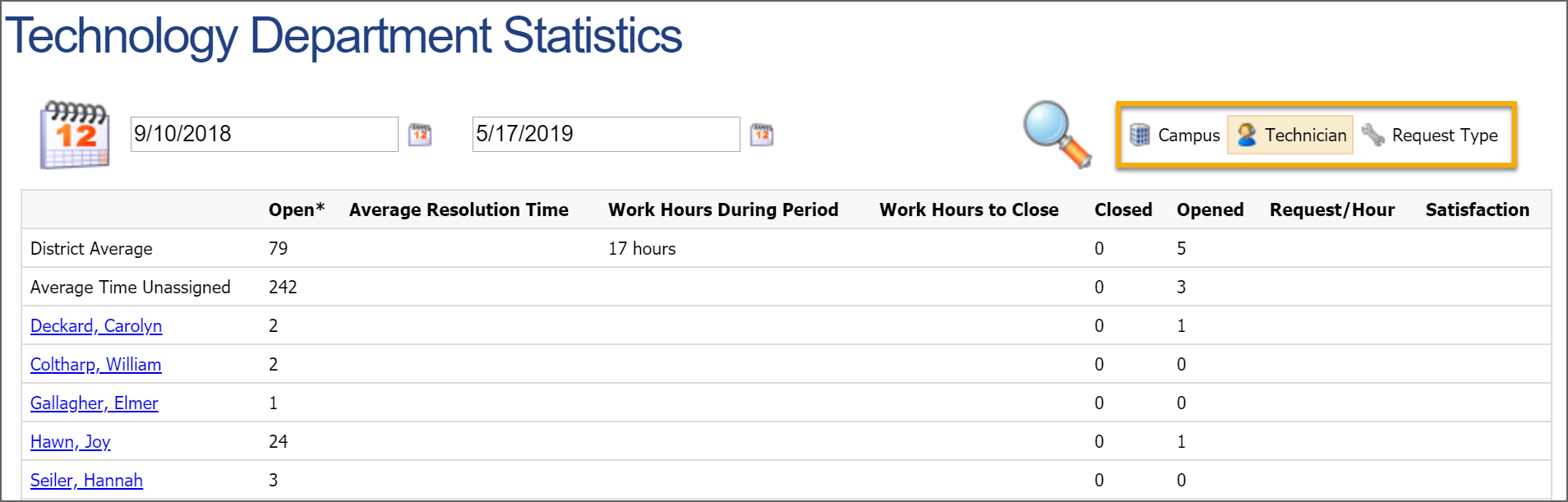Open Hawn, Joy technician link
The image size is (1568, 502).
coord(71,442)
